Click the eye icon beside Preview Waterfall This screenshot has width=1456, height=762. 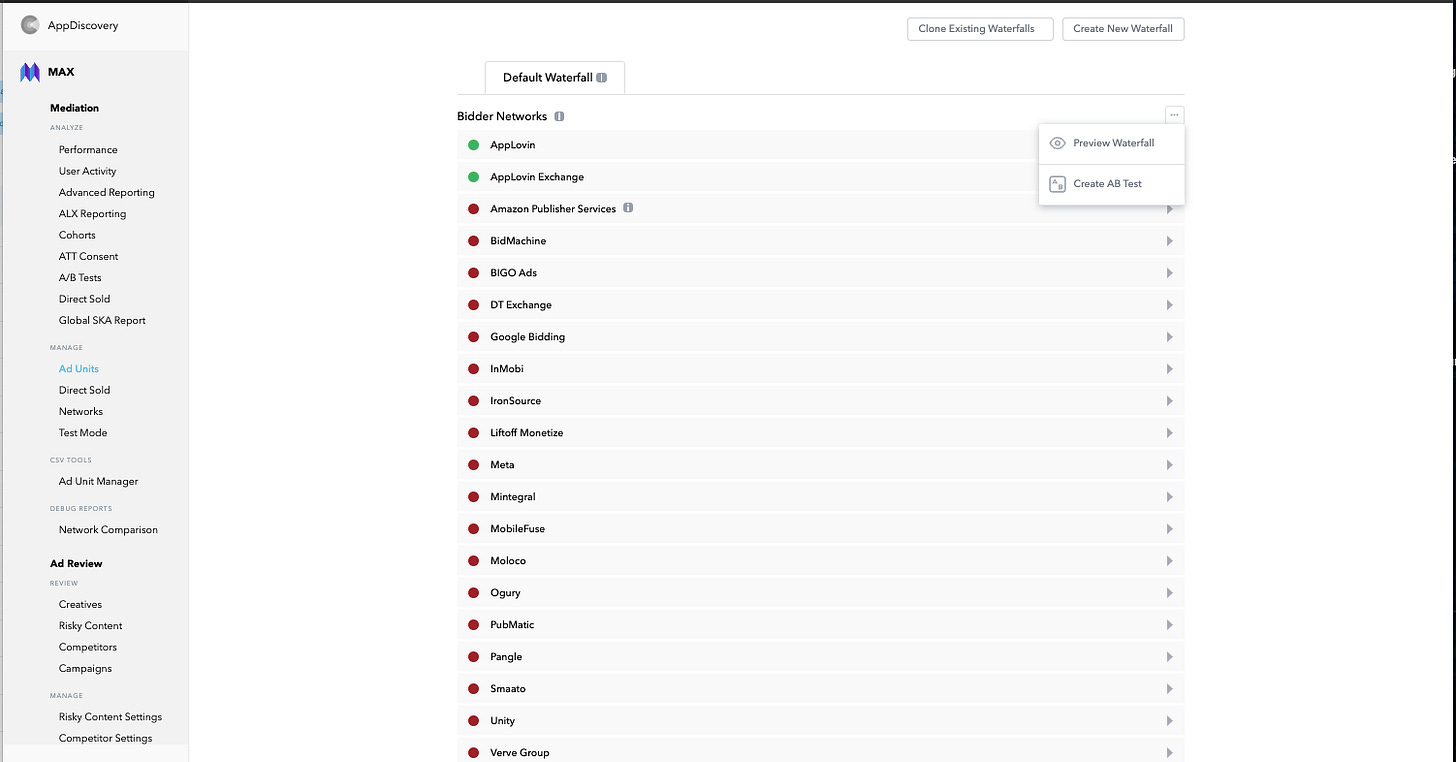click(1057, 143)
